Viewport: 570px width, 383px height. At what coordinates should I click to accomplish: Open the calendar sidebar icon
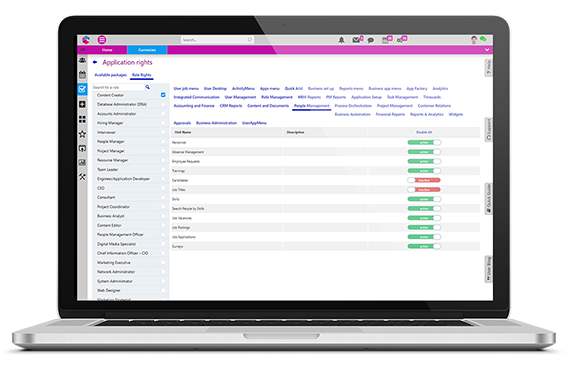point(83,75)
